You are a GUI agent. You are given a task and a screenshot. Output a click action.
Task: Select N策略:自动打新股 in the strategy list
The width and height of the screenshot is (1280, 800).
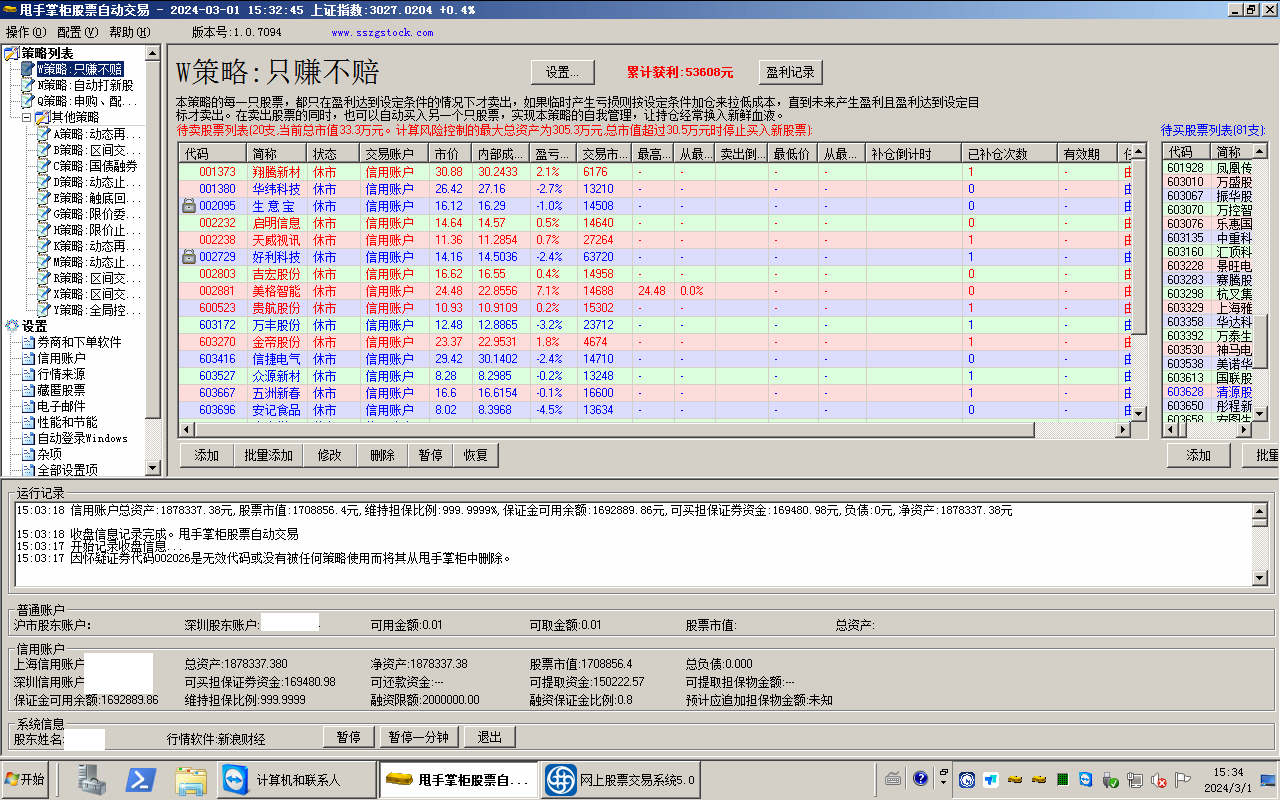[85, 85]
